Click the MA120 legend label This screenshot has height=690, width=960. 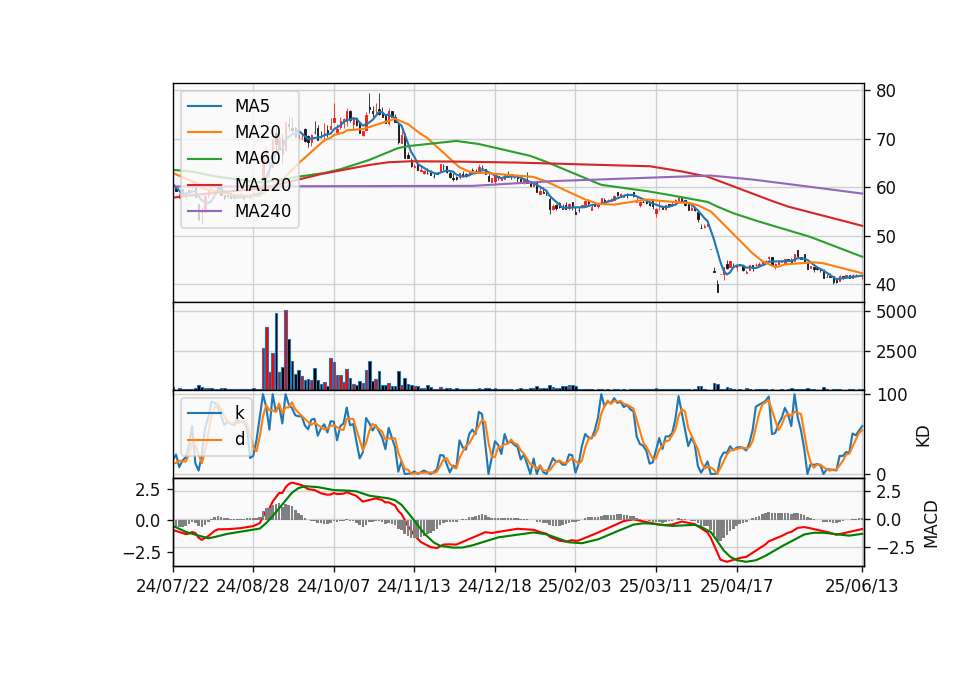[x=263, y=184]
